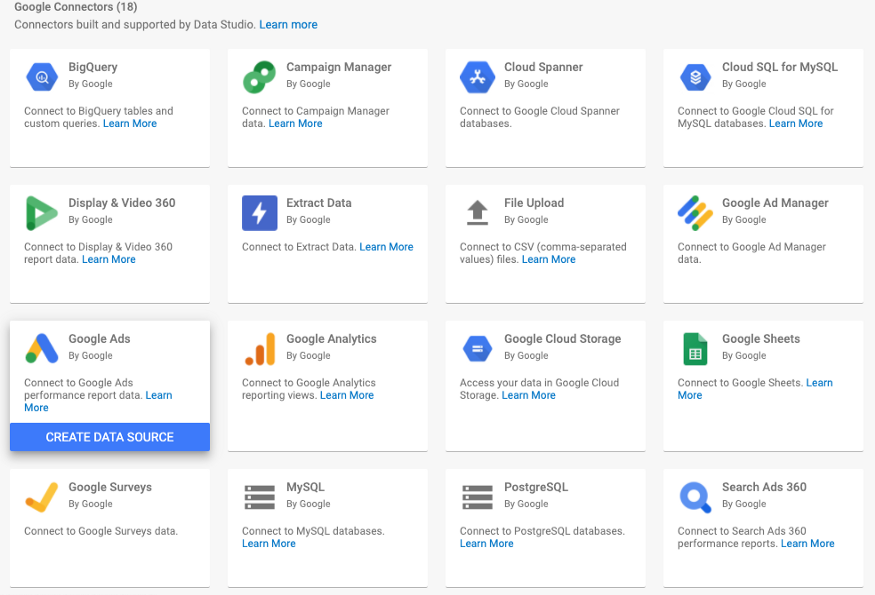Select the Google Sheets green icon
Image resolution: width=875 pixels, height=595 pixels.
[x=695, y=348]
